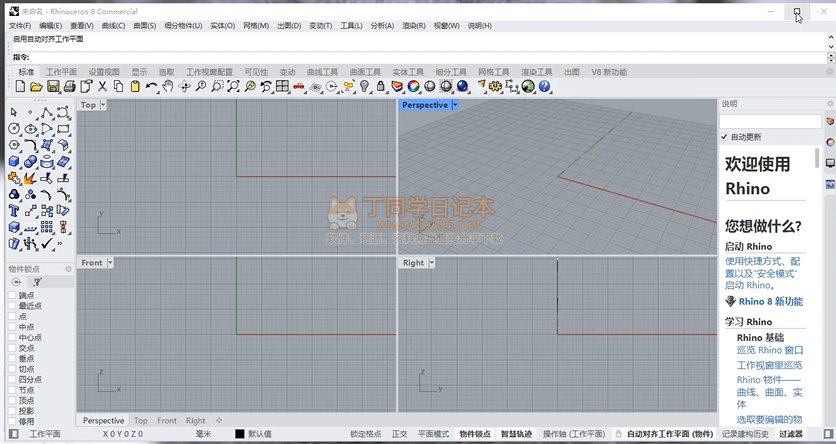Click the Undo arrow icon
Viewport: 836px width, 444px height.
pos(151,87)
